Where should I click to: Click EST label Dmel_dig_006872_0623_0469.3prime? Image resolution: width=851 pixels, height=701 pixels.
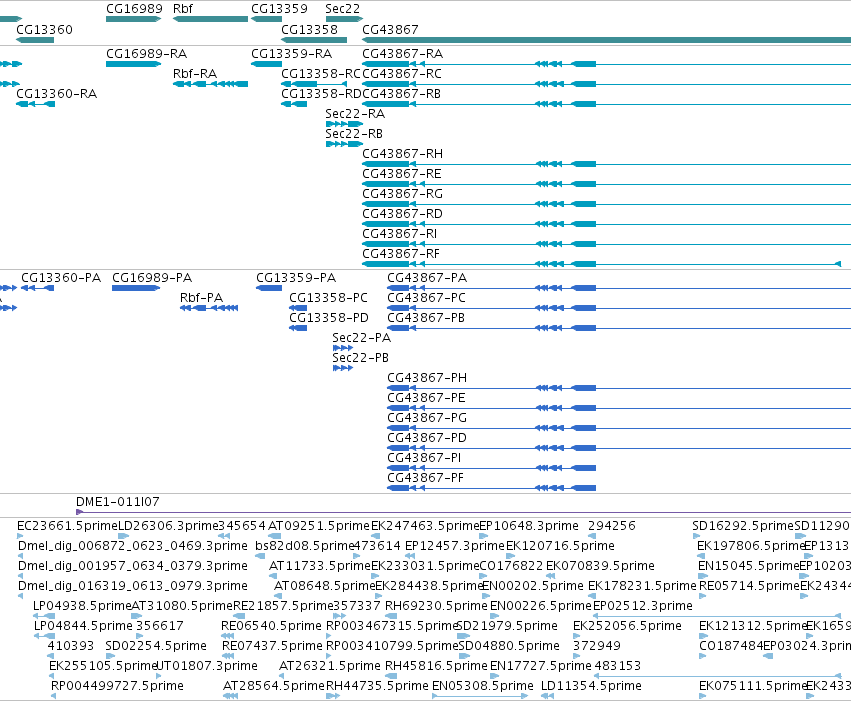pyautogui.click(x=133, y=546)
